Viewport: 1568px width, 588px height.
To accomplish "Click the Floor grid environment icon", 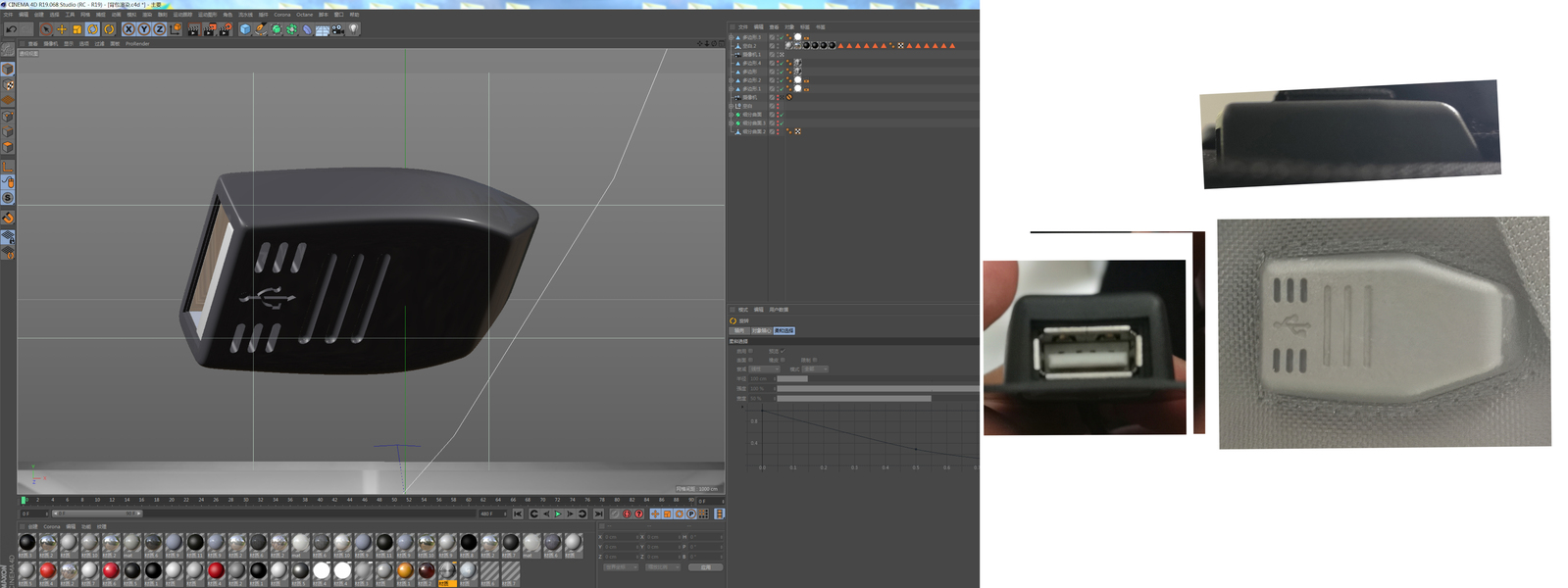I will click(x=323, y=29).
